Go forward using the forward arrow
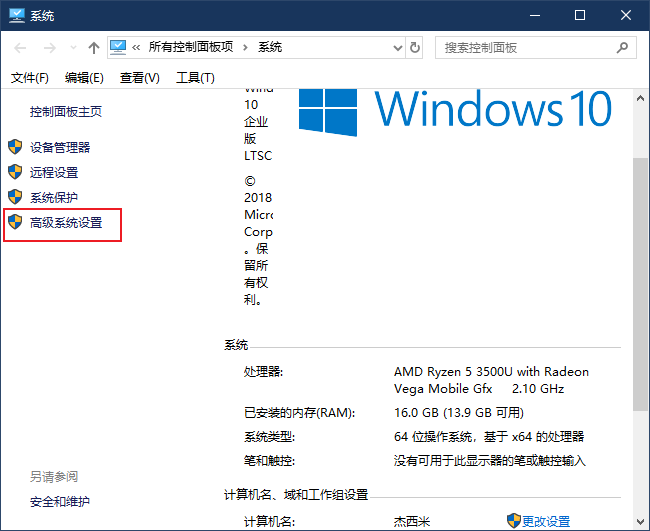Image resolution: width=650 pixels, height=531 pixels. coord(50,48)
